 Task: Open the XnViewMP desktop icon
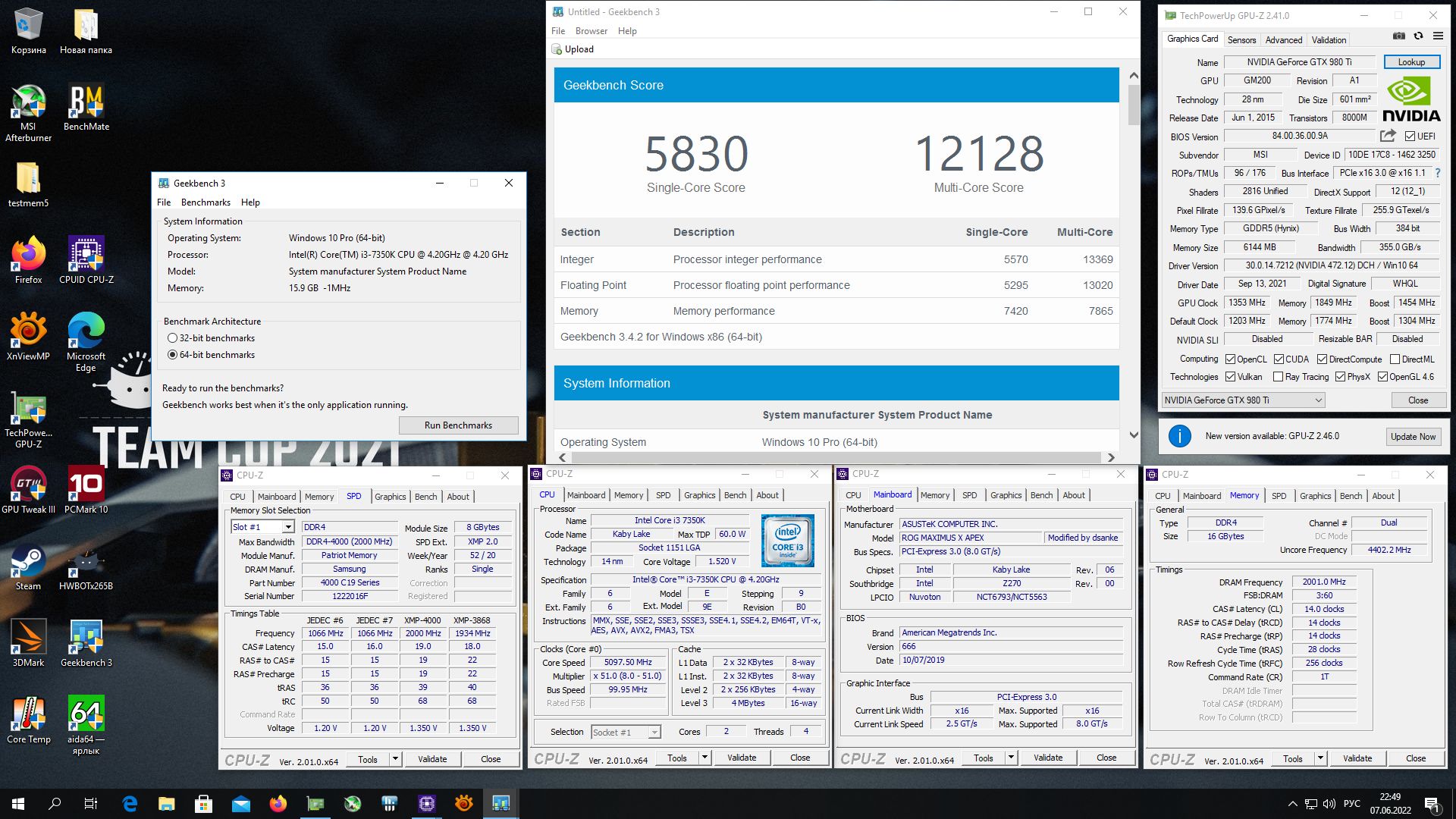point(28,337)
